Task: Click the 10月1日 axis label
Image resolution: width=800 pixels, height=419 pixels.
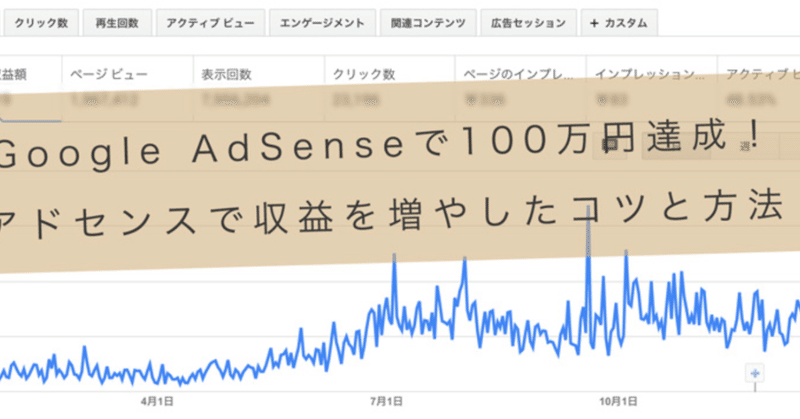Action: tap(618, 402)
